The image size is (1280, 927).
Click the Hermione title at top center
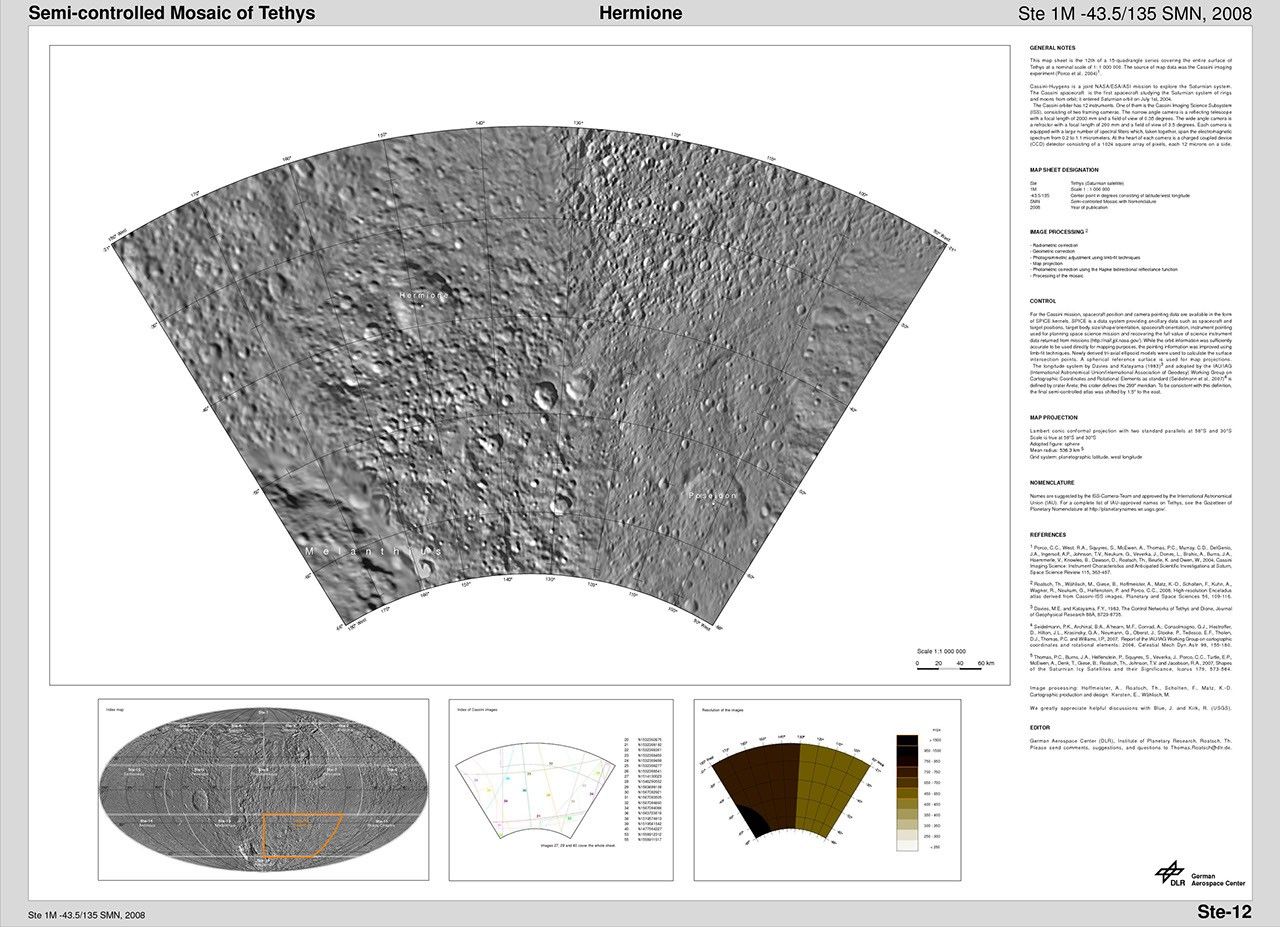tap(640, 13)
